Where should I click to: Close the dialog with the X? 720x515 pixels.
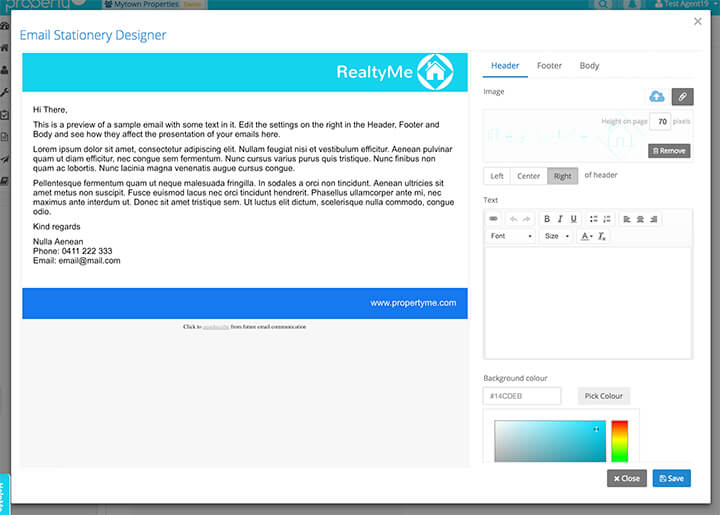(x=698, y=22)
